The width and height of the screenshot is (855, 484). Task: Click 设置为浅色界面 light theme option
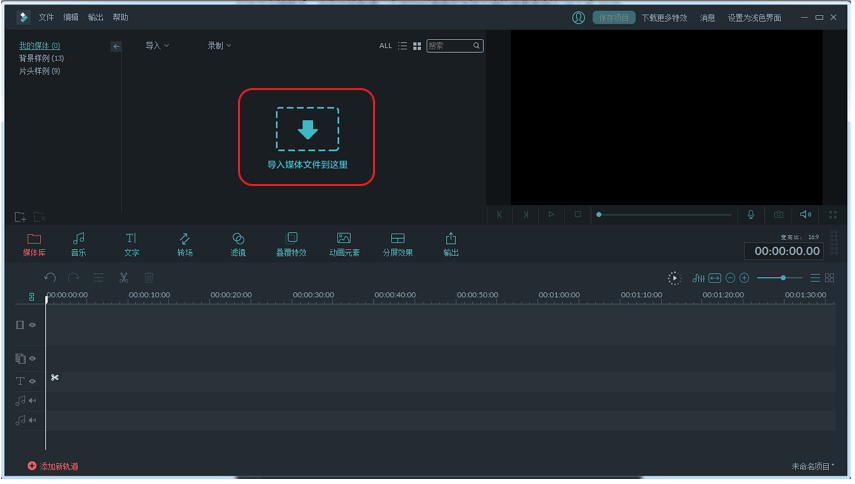754,18
